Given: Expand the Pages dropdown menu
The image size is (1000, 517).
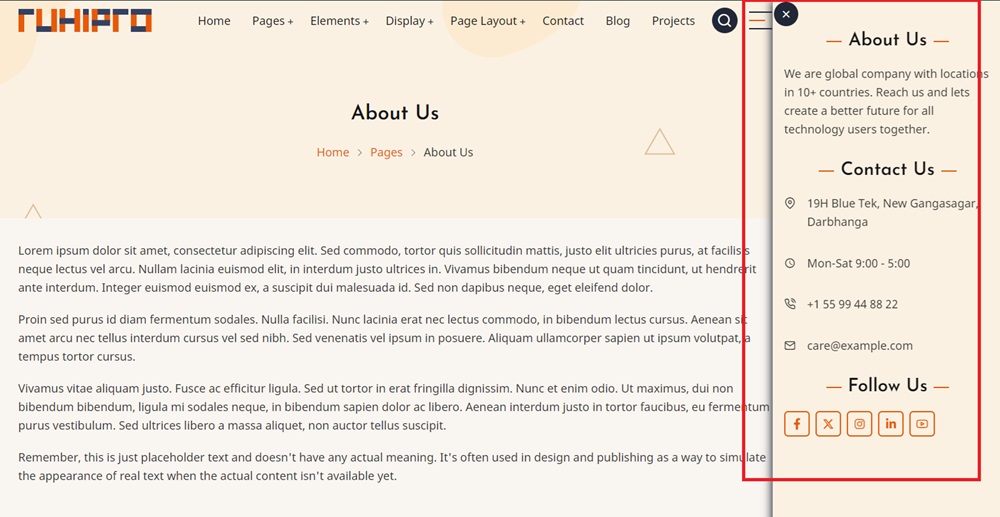Looking at the screenshot, I should 272,21.
